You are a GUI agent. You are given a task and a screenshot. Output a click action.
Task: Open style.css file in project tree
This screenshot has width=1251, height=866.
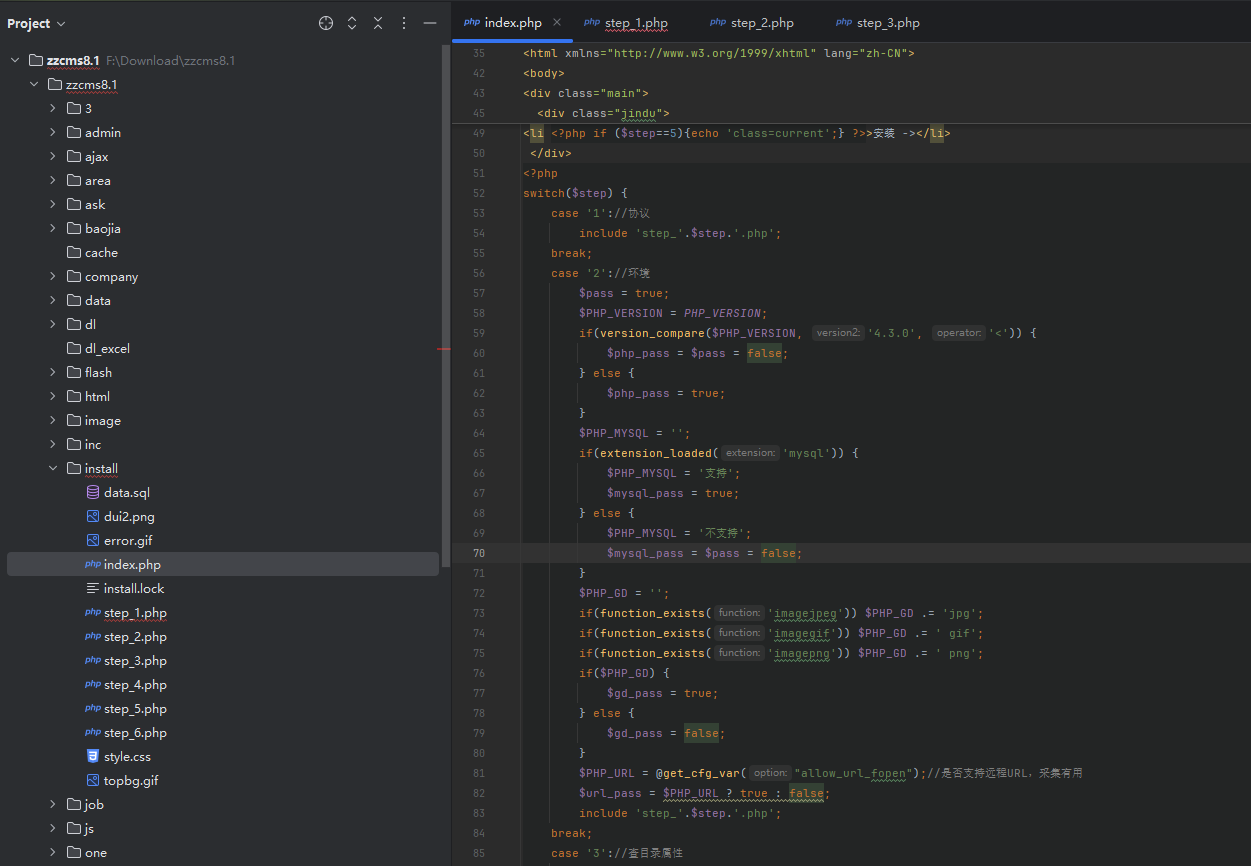(x=127, y=757)
